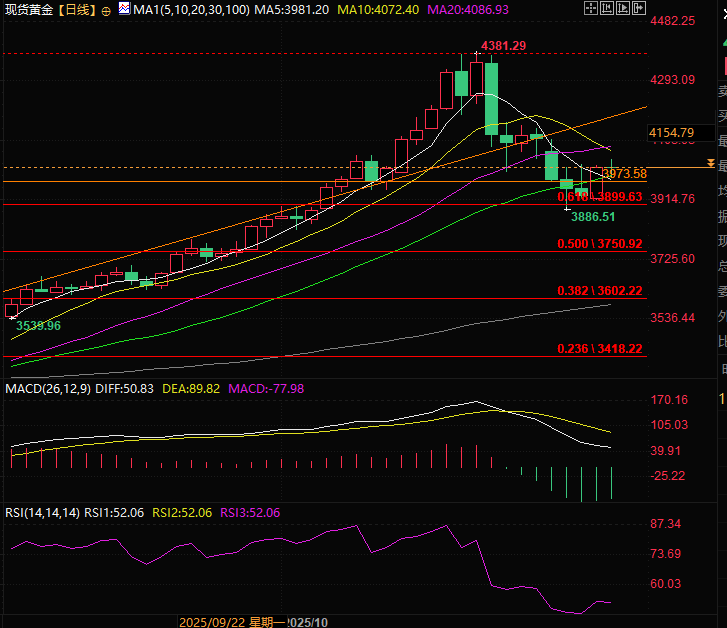727x628 pixels.
Task: Select the 0.618 \ 3899.63 Fibonacci label
Action: point(599,197)
